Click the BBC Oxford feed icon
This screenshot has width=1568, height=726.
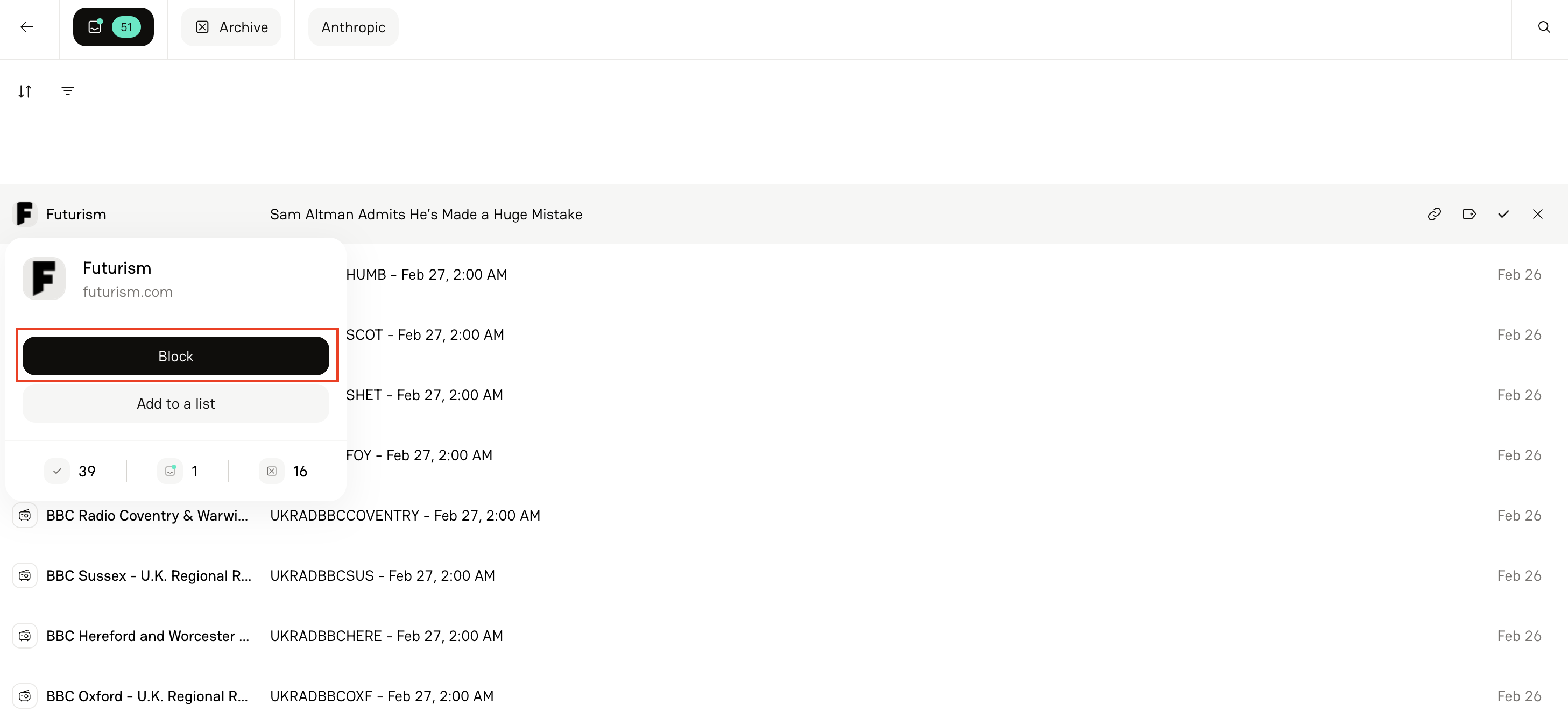24,695
